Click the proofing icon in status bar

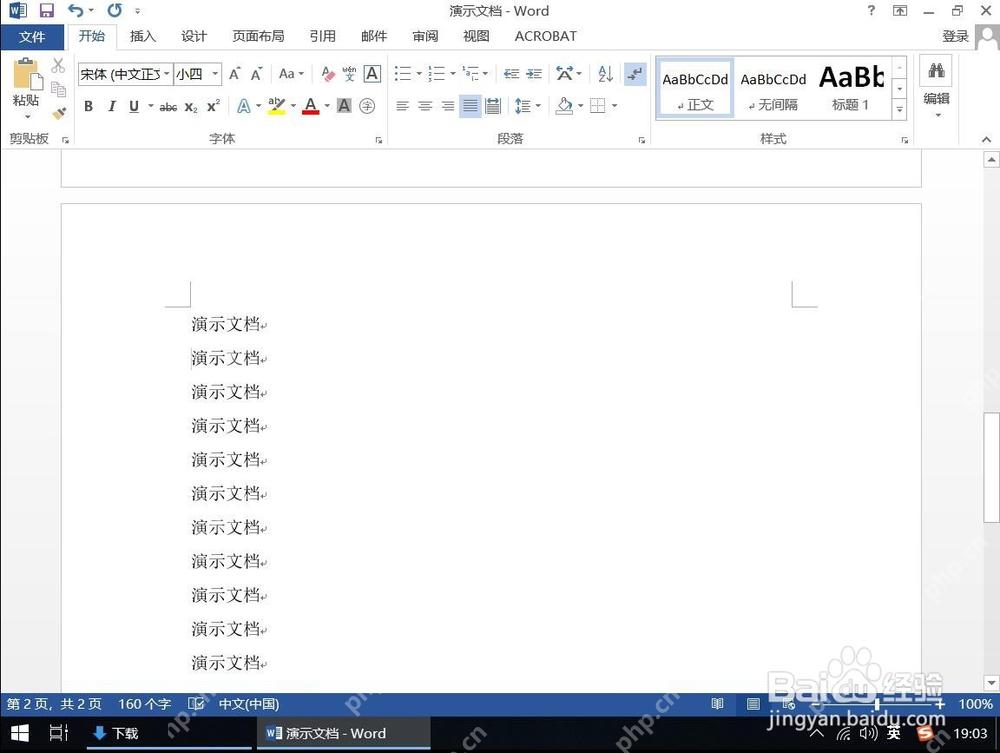(196, 703)
